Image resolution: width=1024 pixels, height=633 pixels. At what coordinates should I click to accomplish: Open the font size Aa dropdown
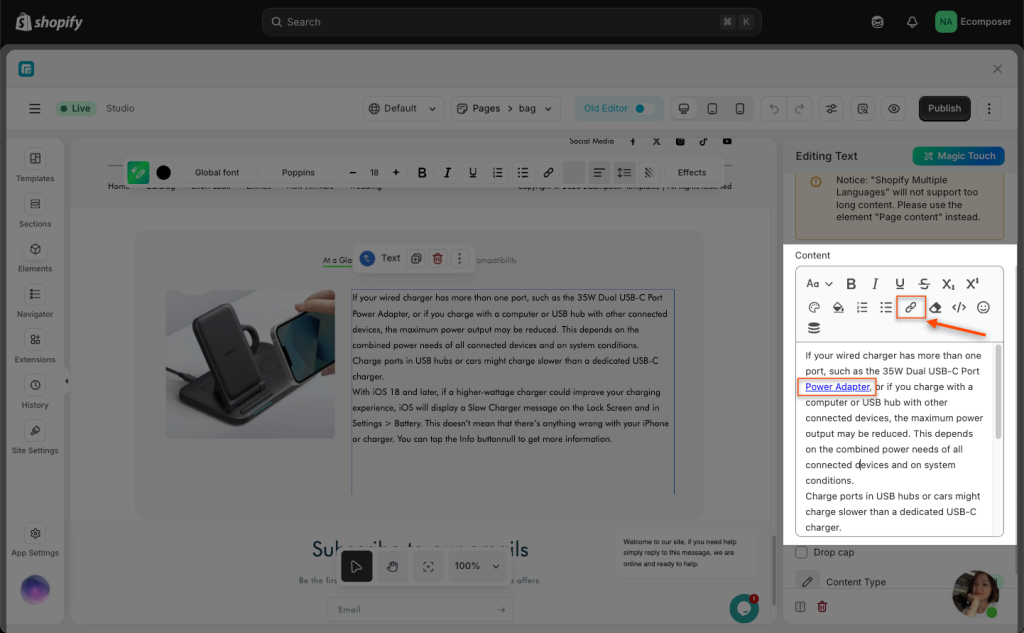pos(819,284)
